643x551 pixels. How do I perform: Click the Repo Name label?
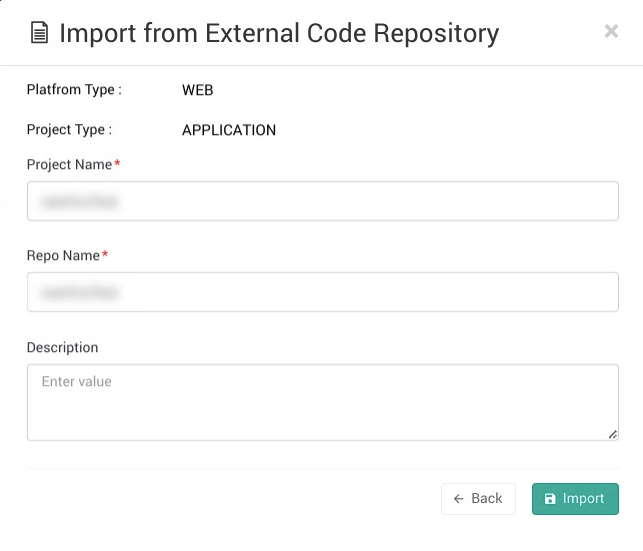pyautogui.click(x=63, y=256)
